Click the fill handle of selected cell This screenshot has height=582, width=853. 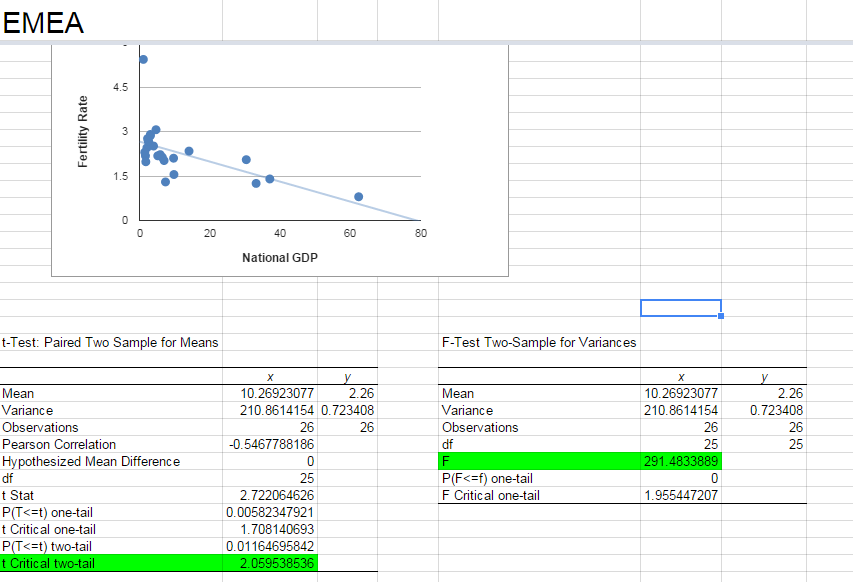[721, 316]
